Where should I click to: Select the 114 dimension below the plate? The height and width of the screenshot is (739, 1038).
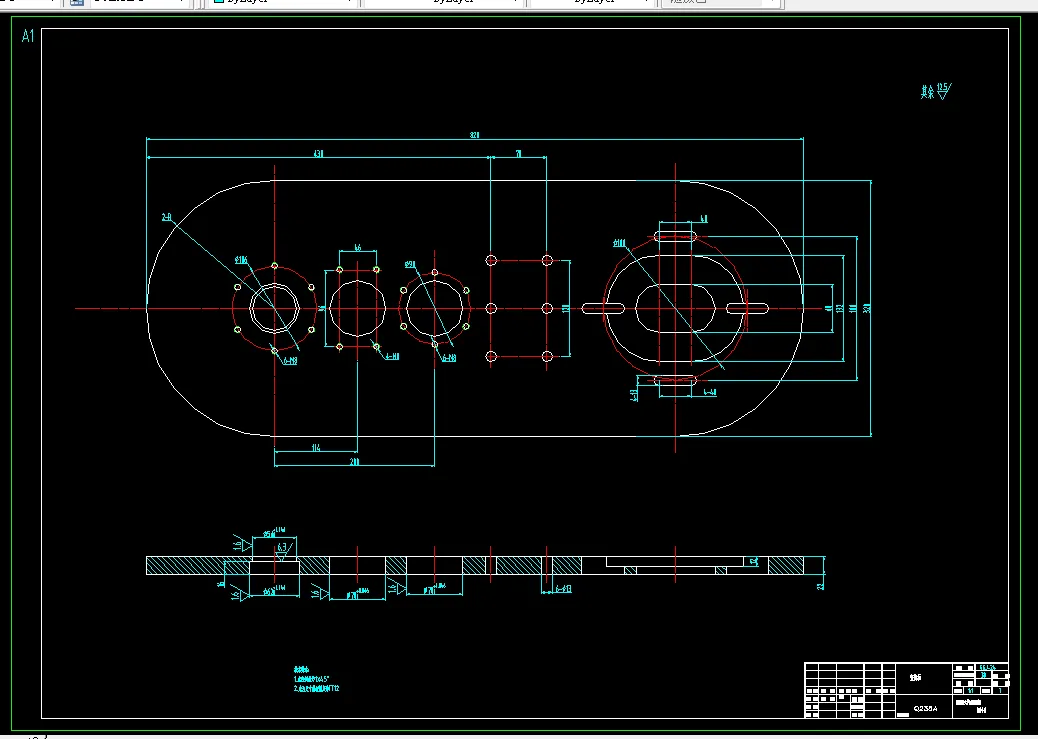pos(316,448)
